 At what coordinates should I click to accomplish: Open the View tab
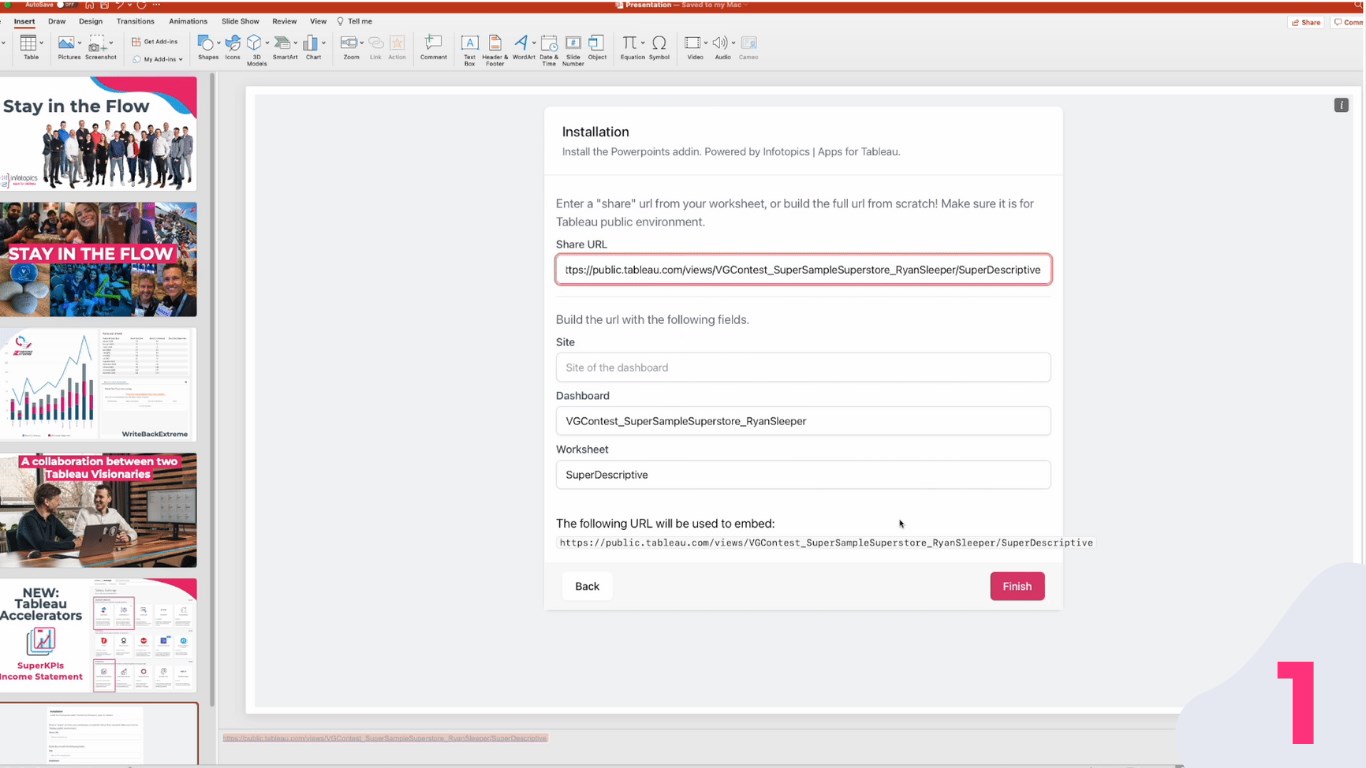[x=318, y=21]
